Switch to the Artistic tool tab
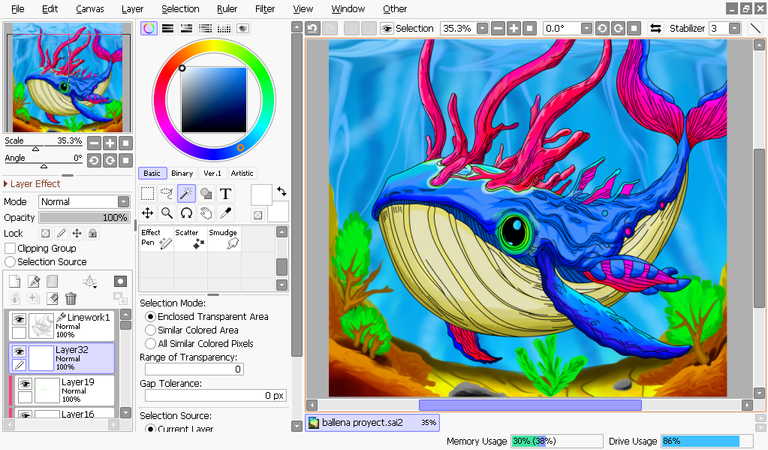Screen dimensions: 768x450 coord(242,173)
